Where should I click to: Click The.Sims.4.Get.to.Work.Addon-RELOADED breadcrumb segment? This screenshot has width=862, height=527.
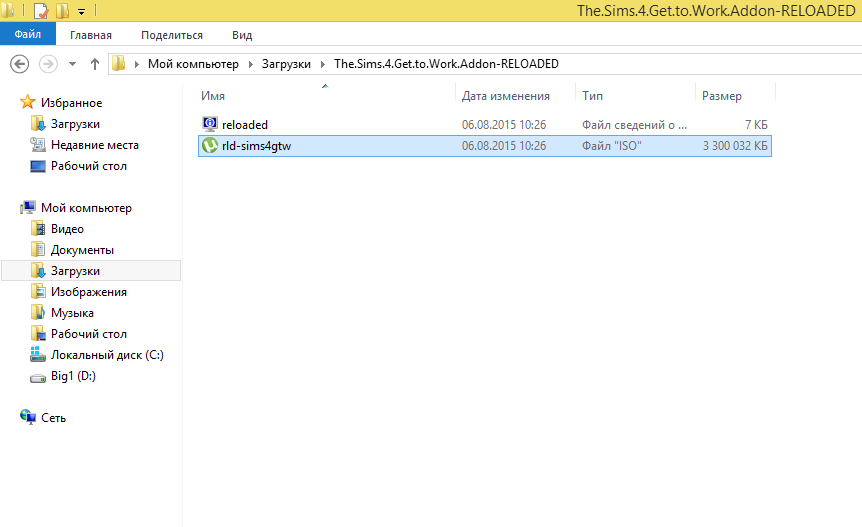(x=446, y=64)
